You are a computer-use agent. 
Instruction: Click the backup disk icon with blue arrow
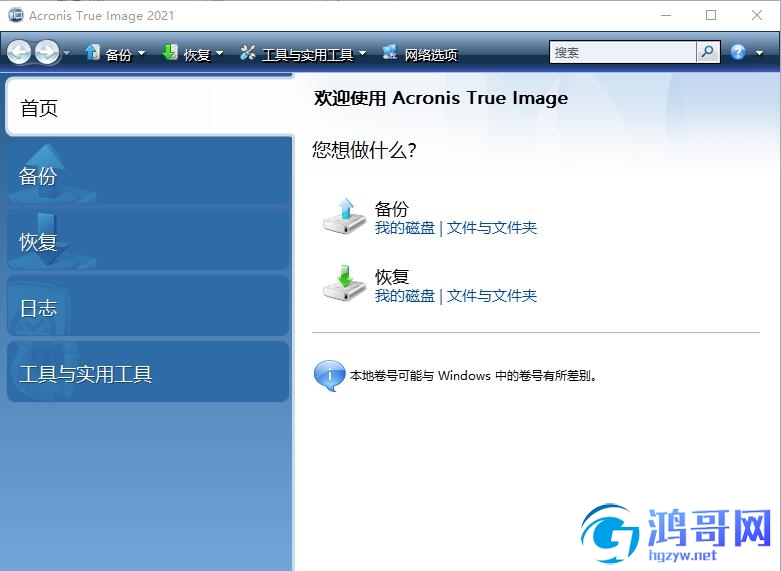[344, 216]
